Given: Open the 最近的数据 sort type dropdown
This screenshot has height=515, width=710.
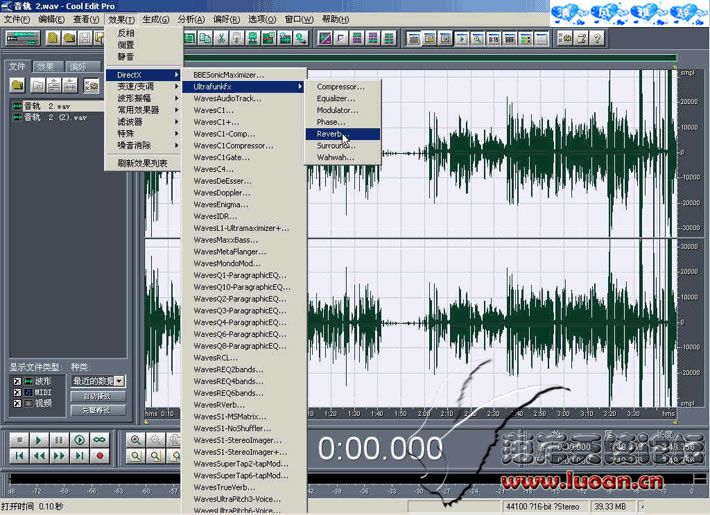Looking at the screenshot, I should pos(120,381).
